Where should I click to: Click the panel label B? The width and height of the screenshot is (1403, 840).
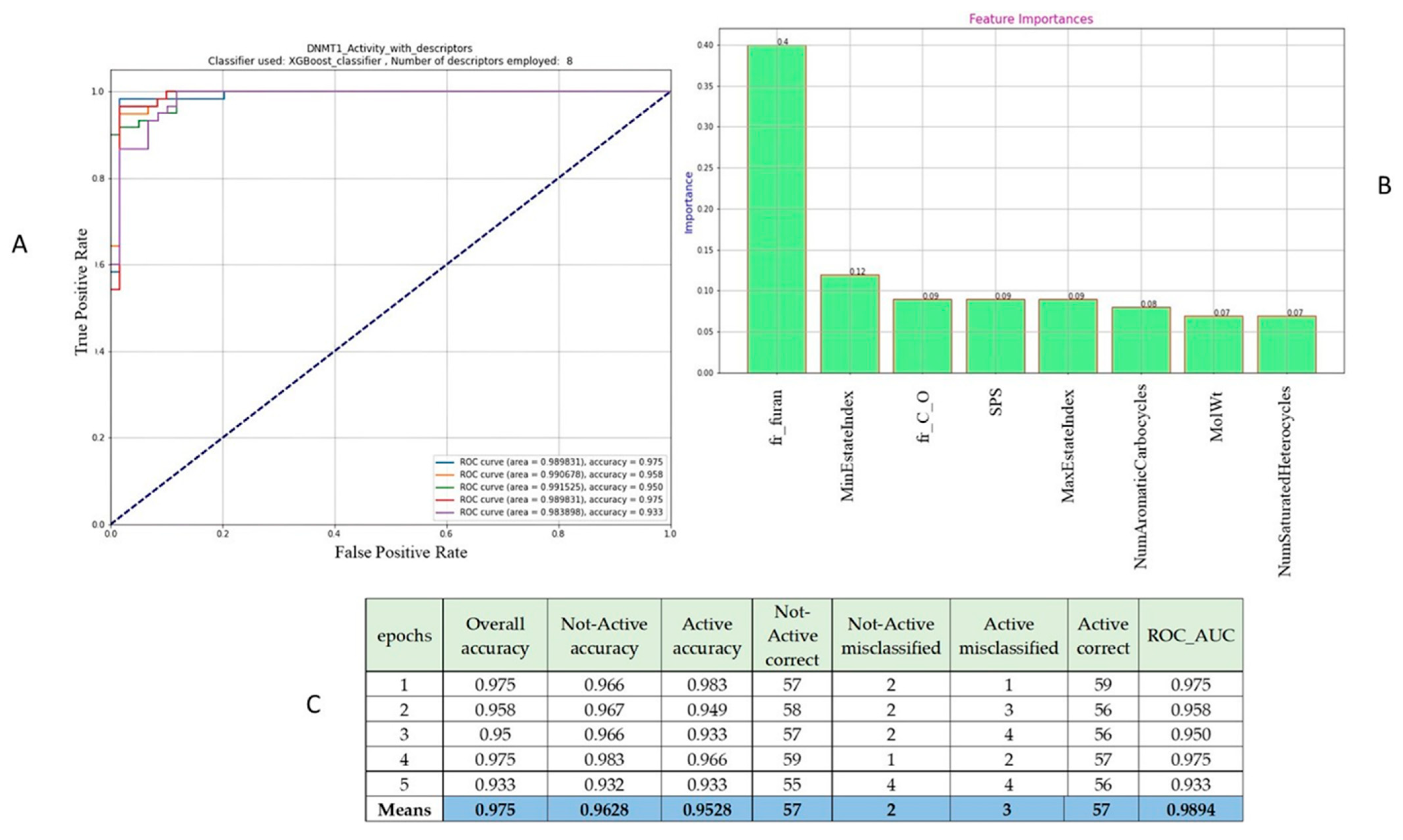click(1384, 186)
